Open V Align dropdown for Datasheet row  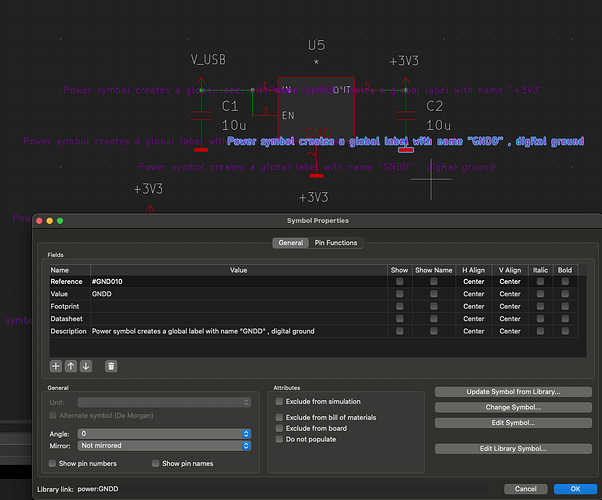point(510,318)
